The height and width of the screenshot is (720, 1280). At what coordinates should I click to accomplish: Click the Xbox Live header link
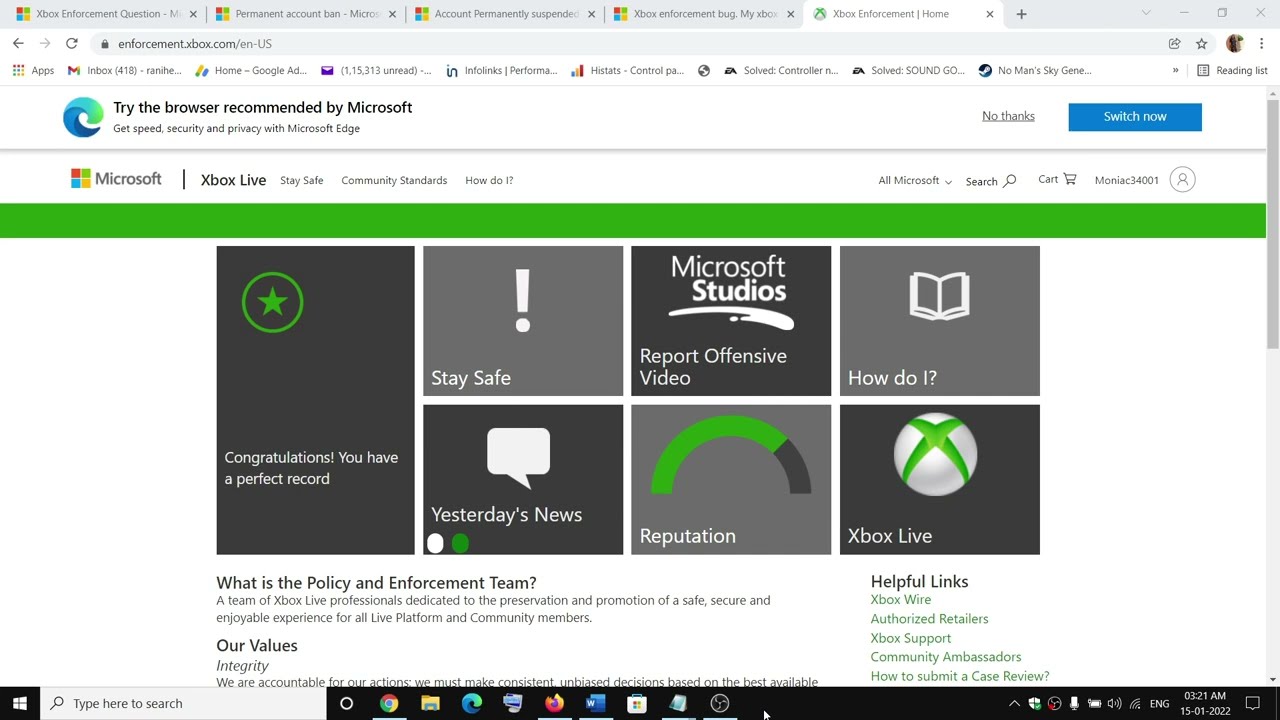click(x=233, y=180)
